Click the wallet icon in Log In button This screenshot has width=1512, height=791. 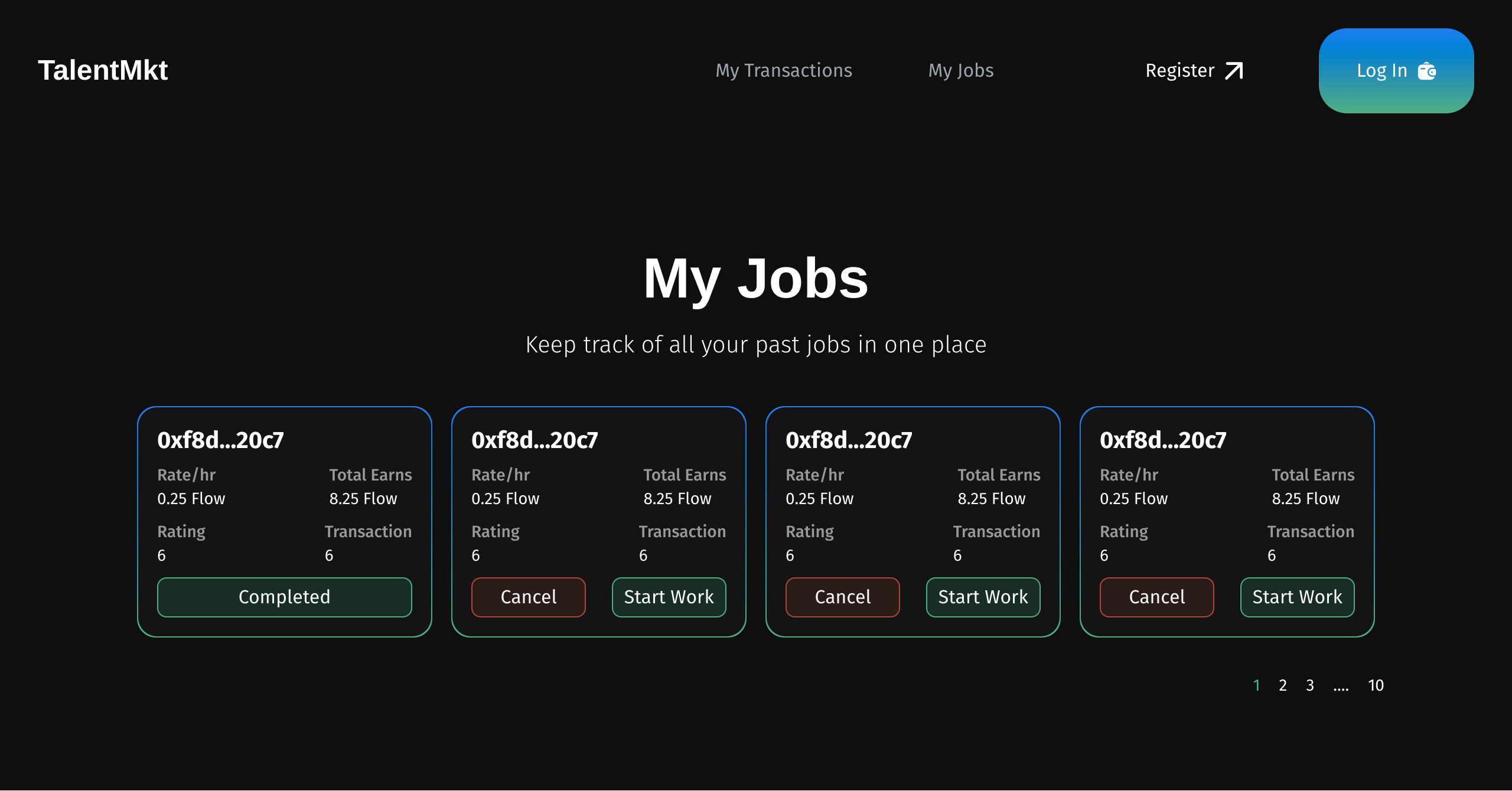click(x=1427, y=71)
